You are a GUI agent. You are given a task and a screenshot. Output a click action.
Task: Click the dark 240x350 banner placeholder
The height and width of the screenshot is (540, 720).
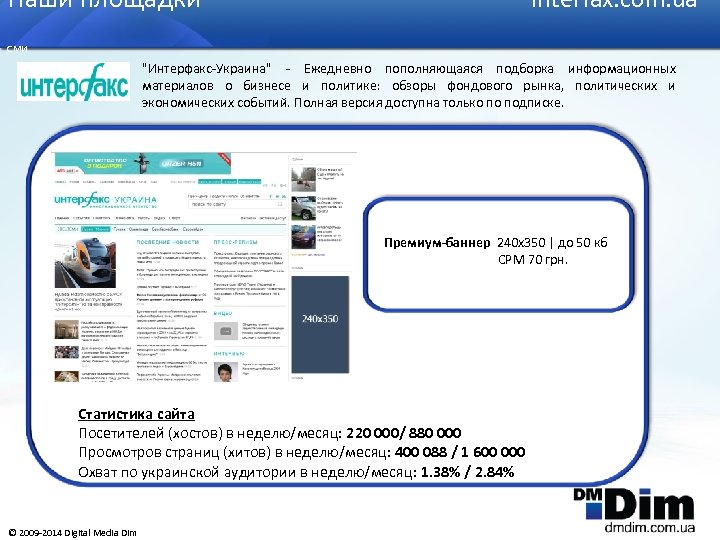(320, 324)
